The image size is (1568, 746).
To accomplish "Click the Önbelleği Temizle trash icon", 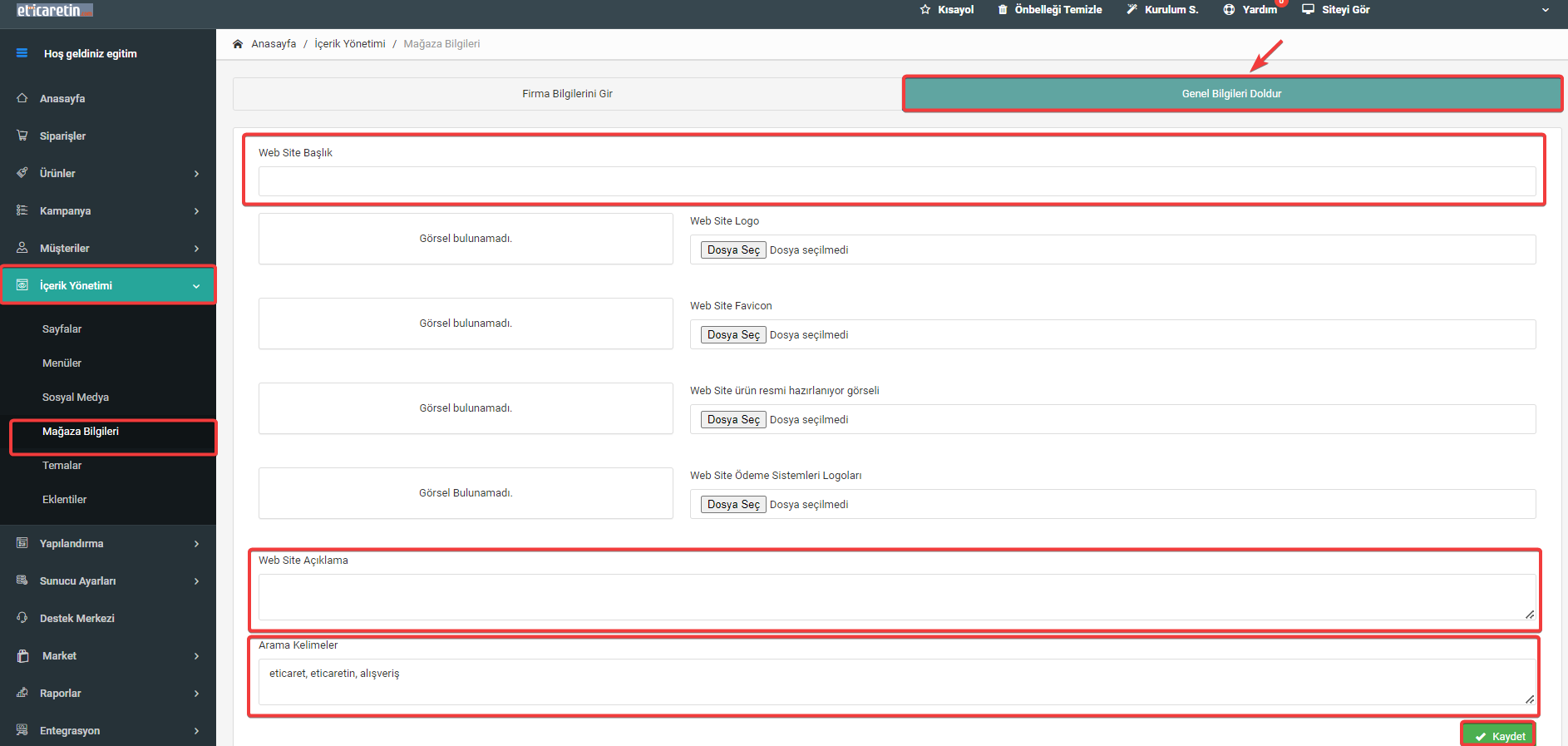I will click(1003, 9).
